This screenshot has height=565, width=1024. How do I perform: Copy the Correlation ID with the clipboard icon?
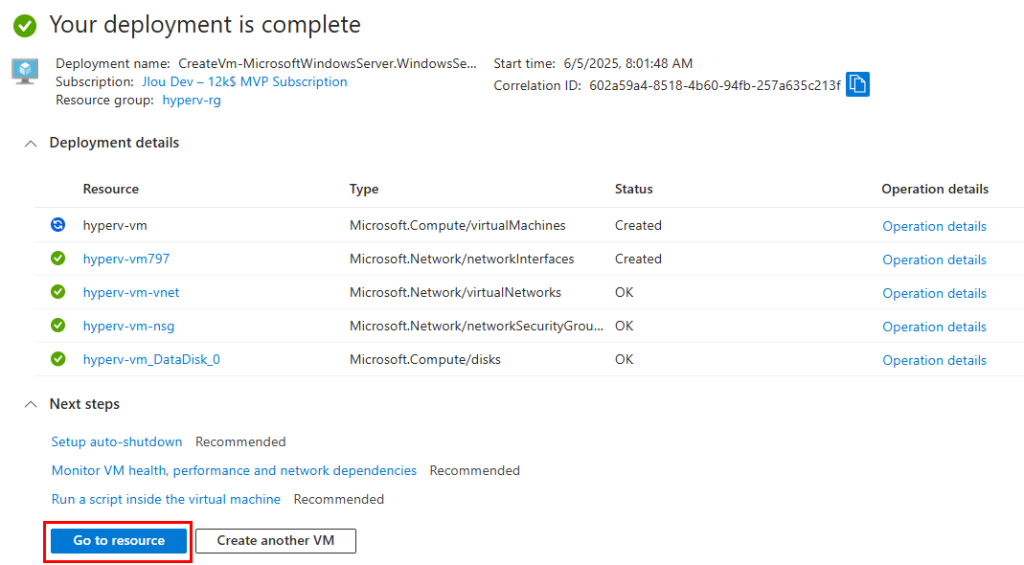coord(857,84)
